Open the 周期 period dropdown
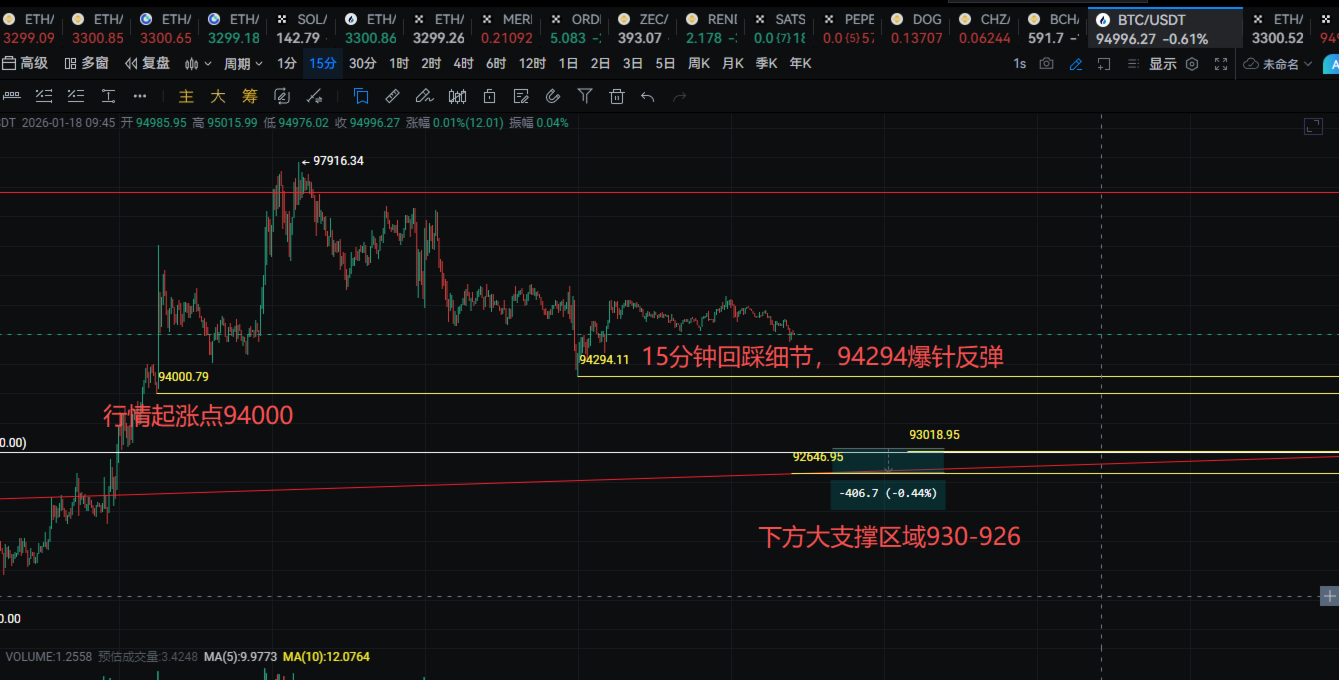This screenshot has height=680, width=1339. click(x=243, y=63)
